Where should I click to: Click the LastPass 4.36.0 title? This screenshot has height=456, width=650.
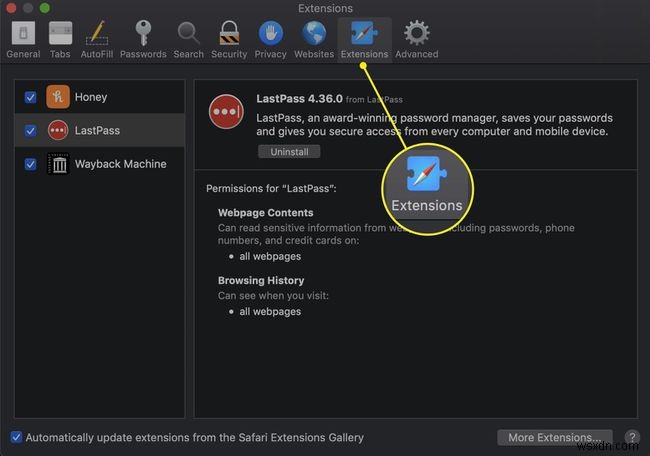(299, 99)
